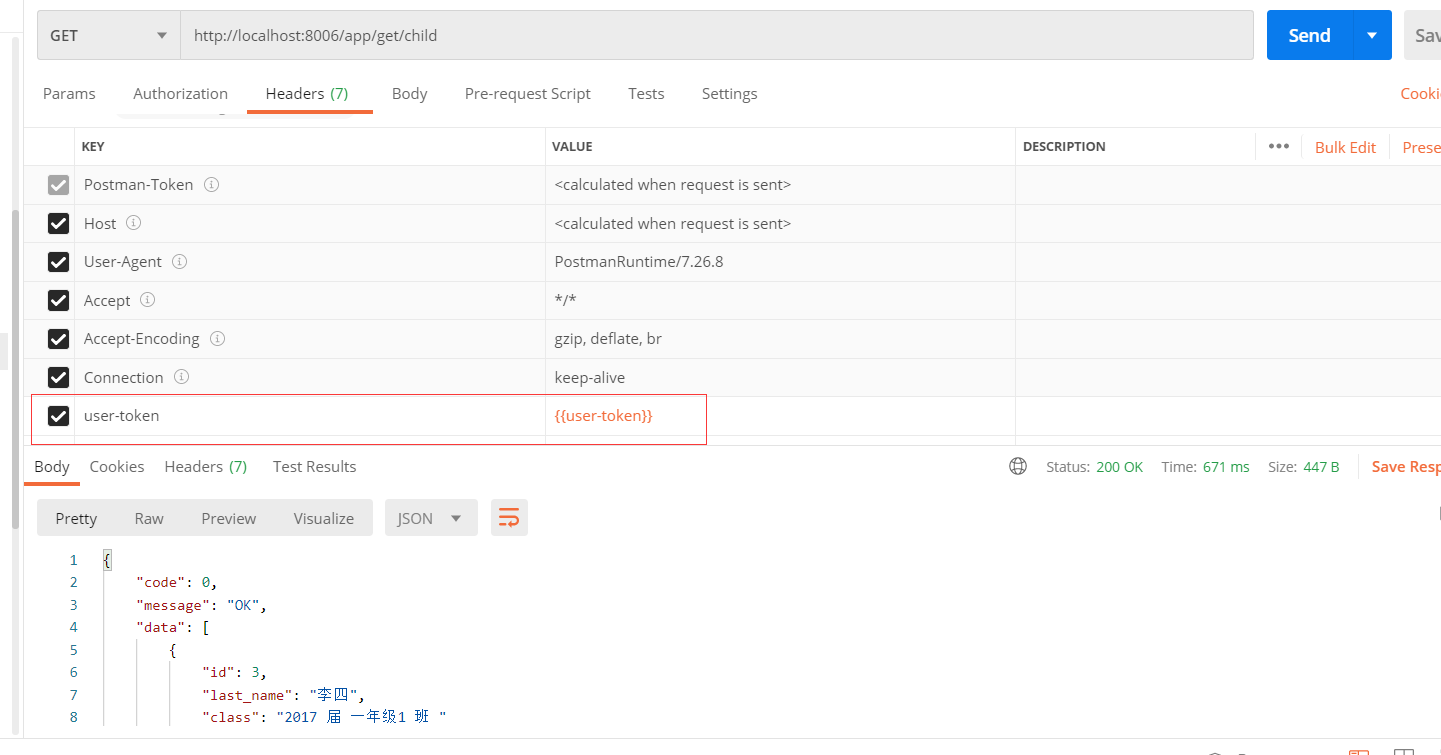The height and width of the screenshot is (755, 1441).
Task: Open the more options (...) icon above Description
Action: tap(1279, 146)
